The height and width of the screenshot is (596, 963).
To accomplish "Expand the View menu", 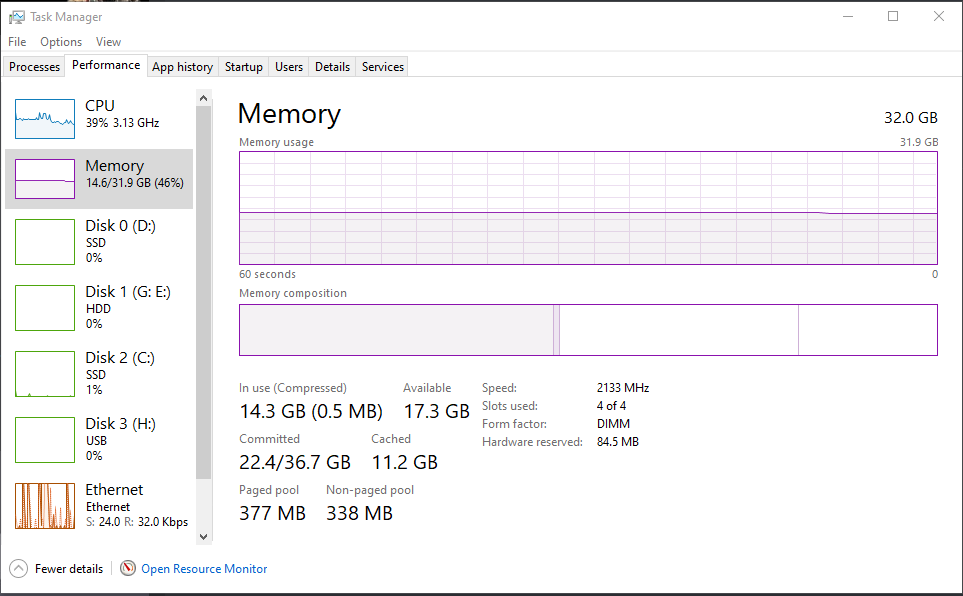I will pos(108,42).
